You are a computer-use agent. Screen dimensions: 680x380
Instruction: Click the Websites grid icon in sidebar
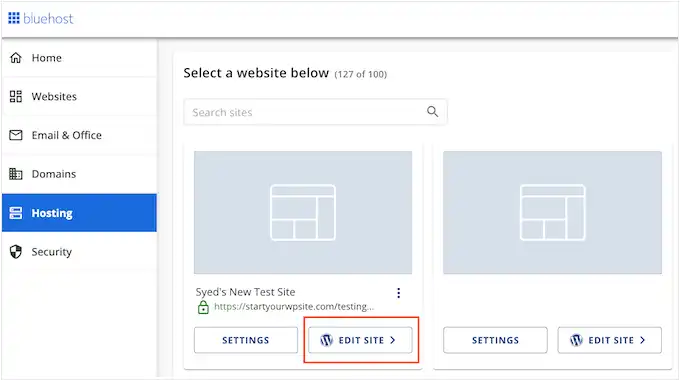[16, 96]
